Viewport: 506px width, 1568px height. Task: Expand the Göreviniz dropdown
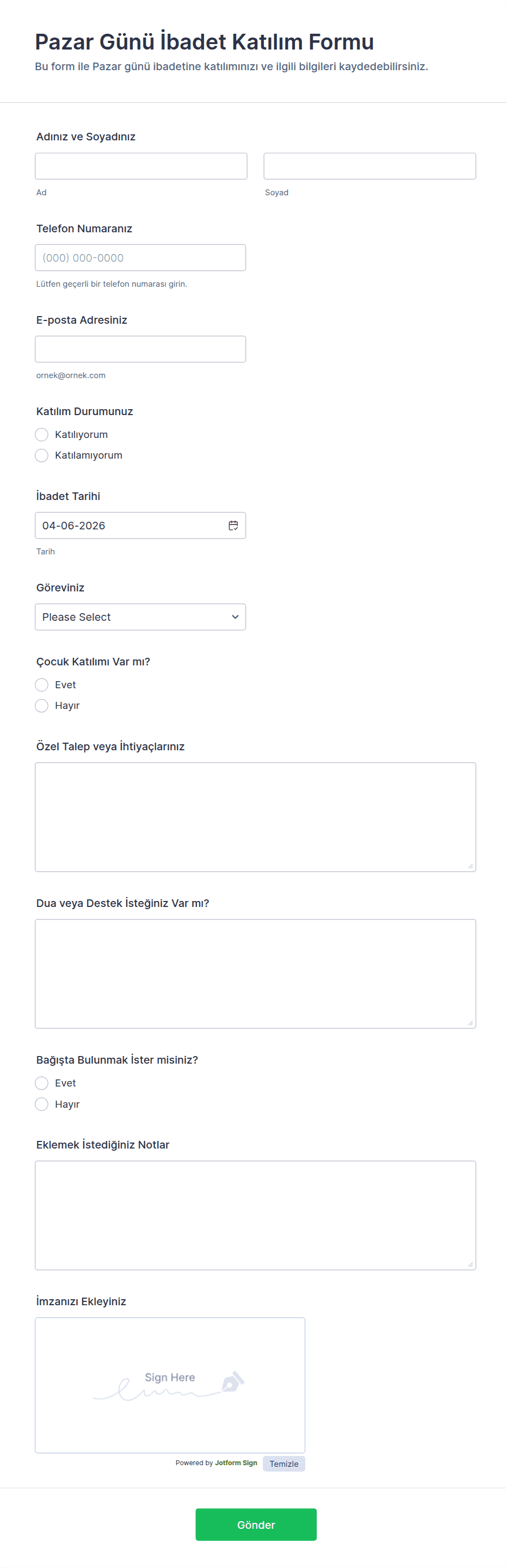pyautogui.click(x=140, y=617)
